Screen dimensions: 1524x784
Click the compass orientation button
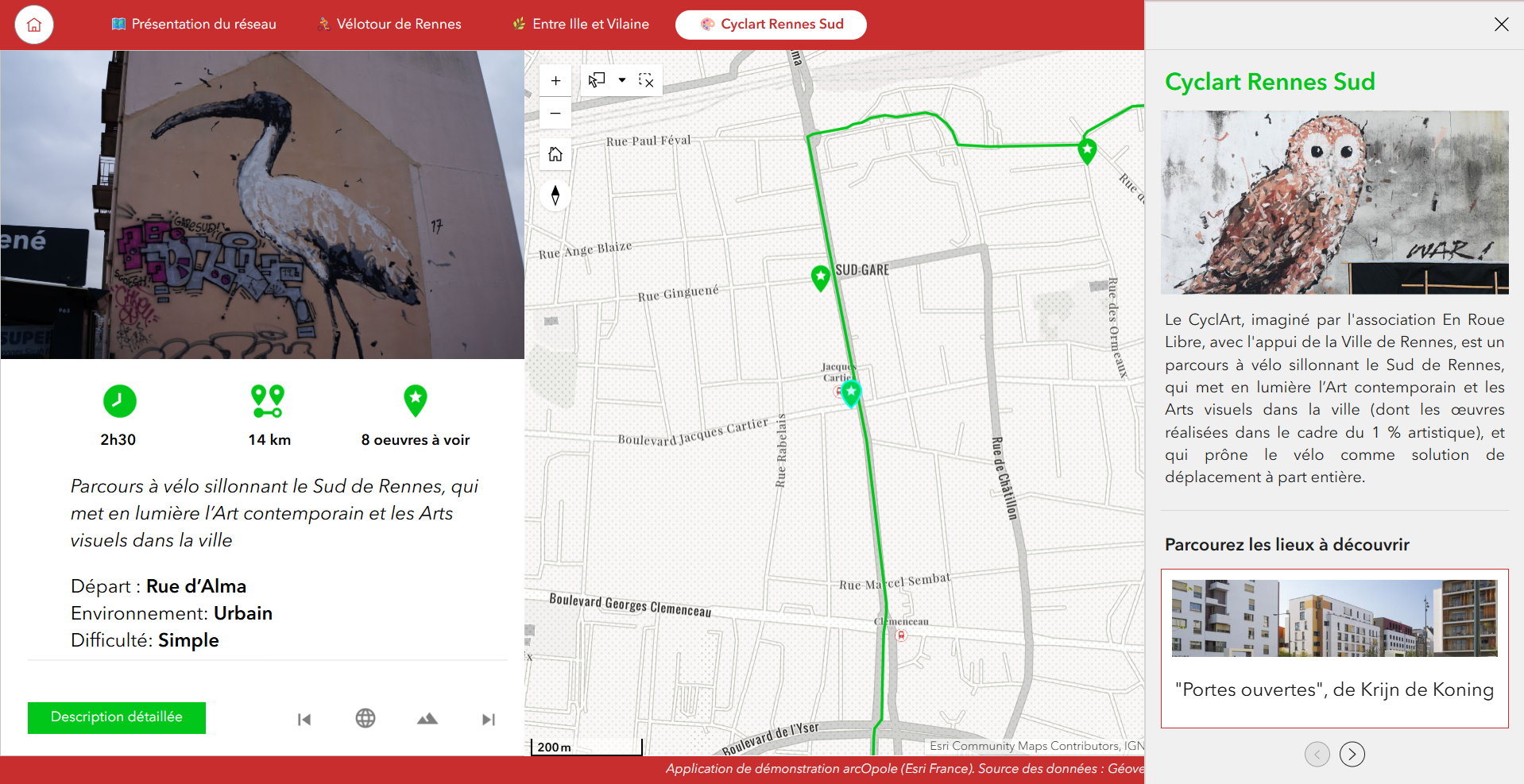click(x=555, y=195)
